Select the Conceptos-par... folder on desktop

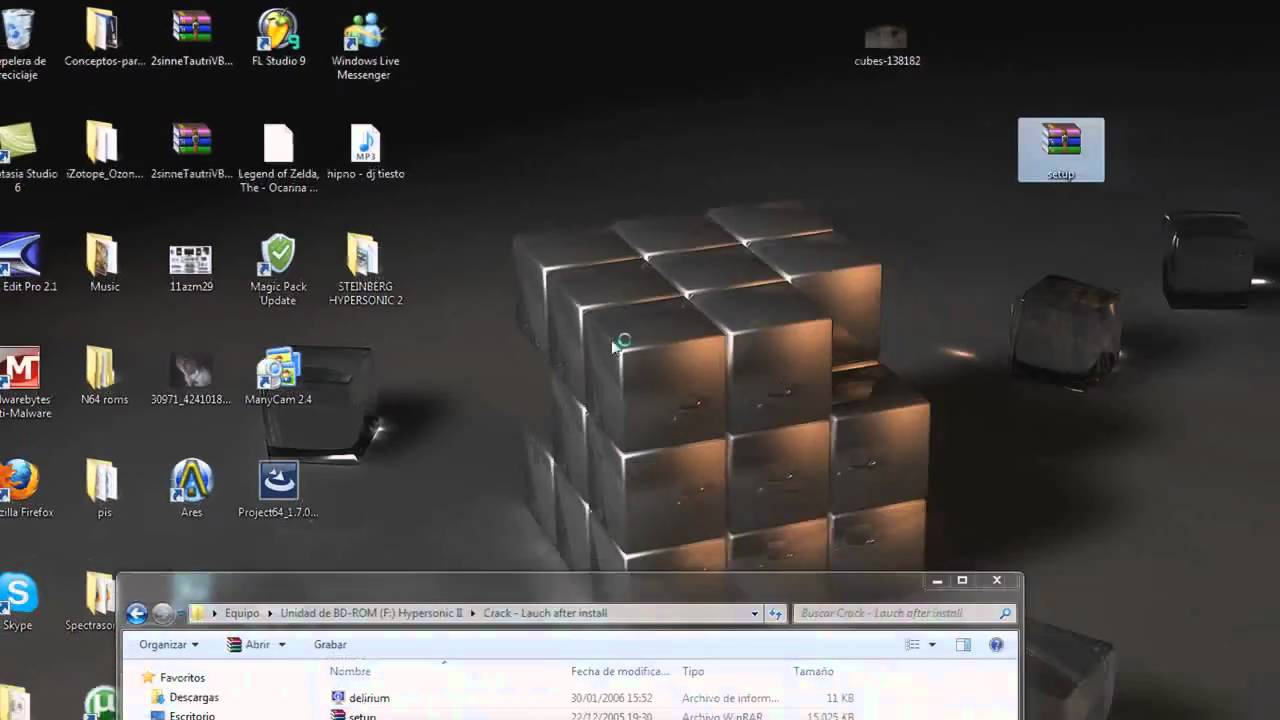[x=104, y=38]
